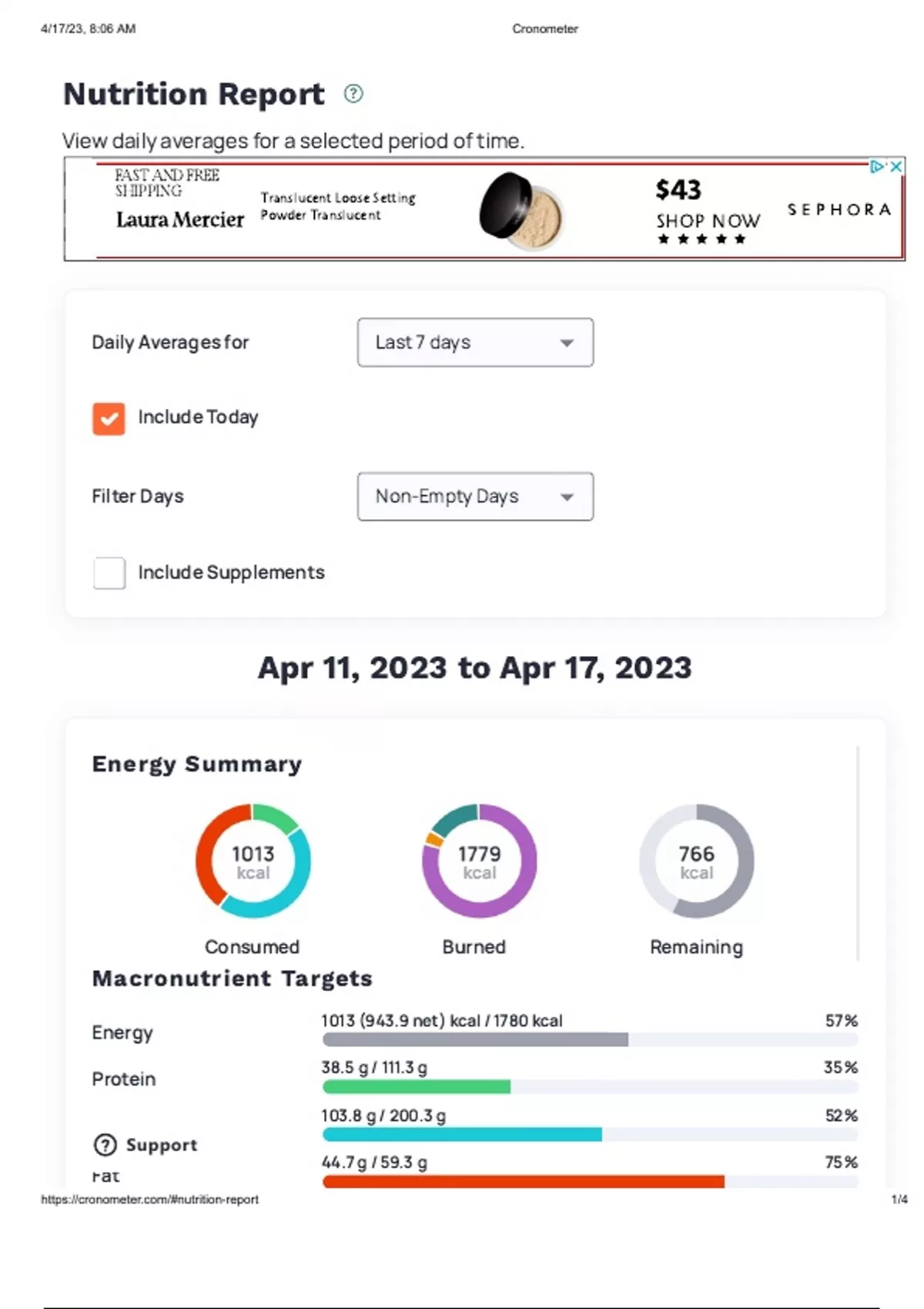Click the green Protein progress bar
924x1309 pixels.
click(x=416, y=1087)
